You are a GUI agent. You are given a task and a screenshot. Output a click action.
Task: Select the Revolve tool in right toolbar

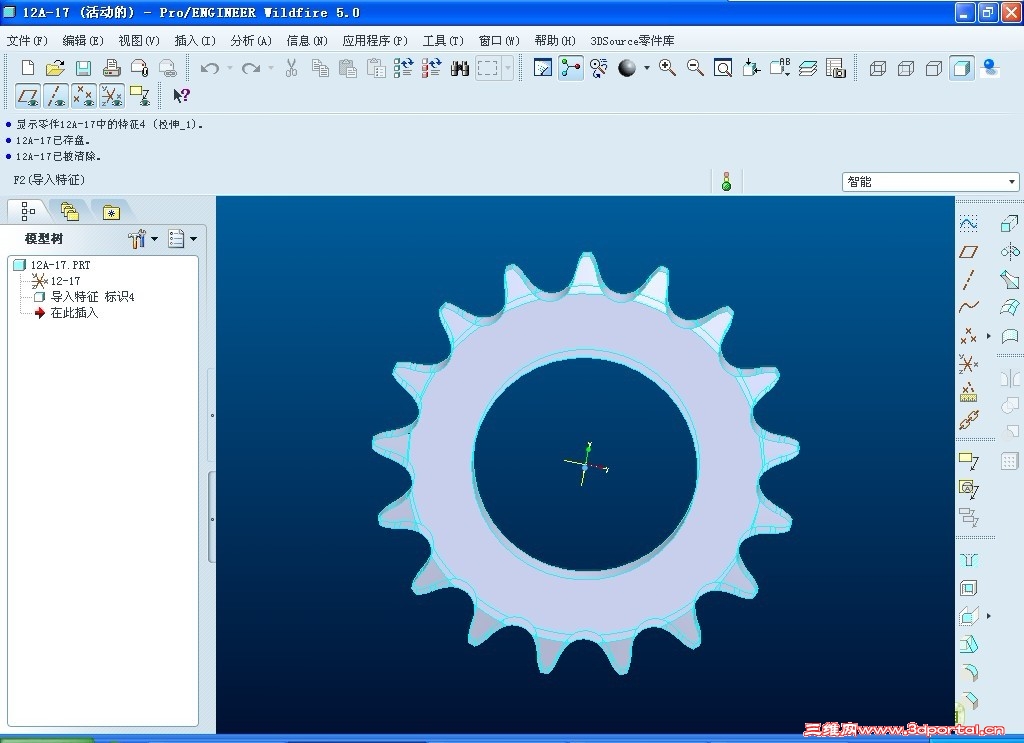[x=1010, y=252]
